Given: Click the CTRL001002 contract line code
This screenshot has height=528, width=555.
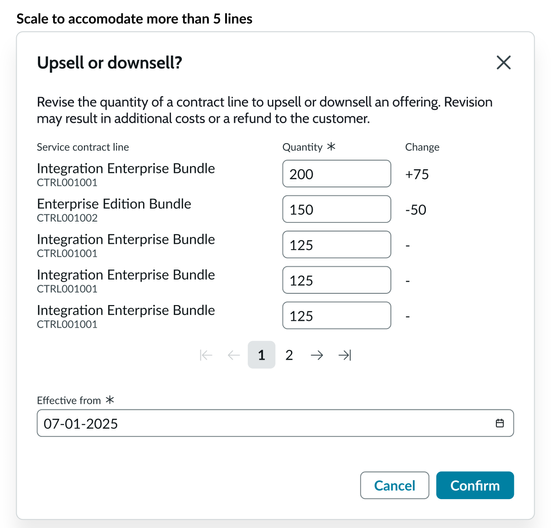Looking at the screenshot, I should click(67, 218).
